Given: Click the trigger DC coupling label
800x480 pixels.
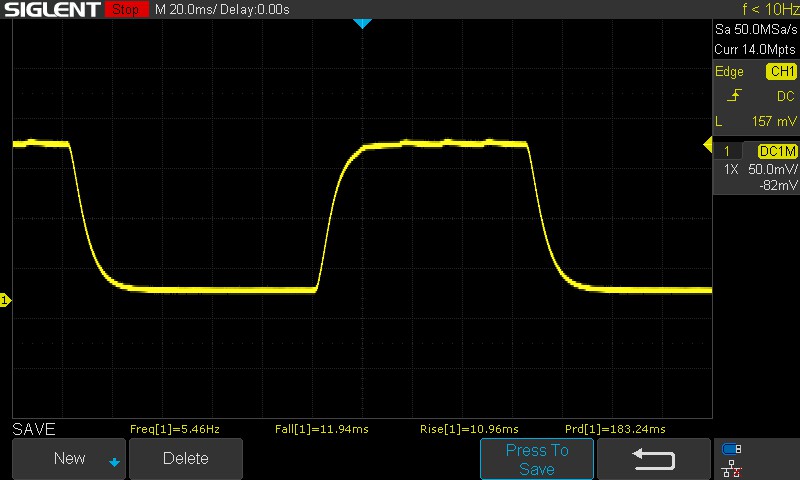Looking at the screenshot, I should click(x=786, y=96).
